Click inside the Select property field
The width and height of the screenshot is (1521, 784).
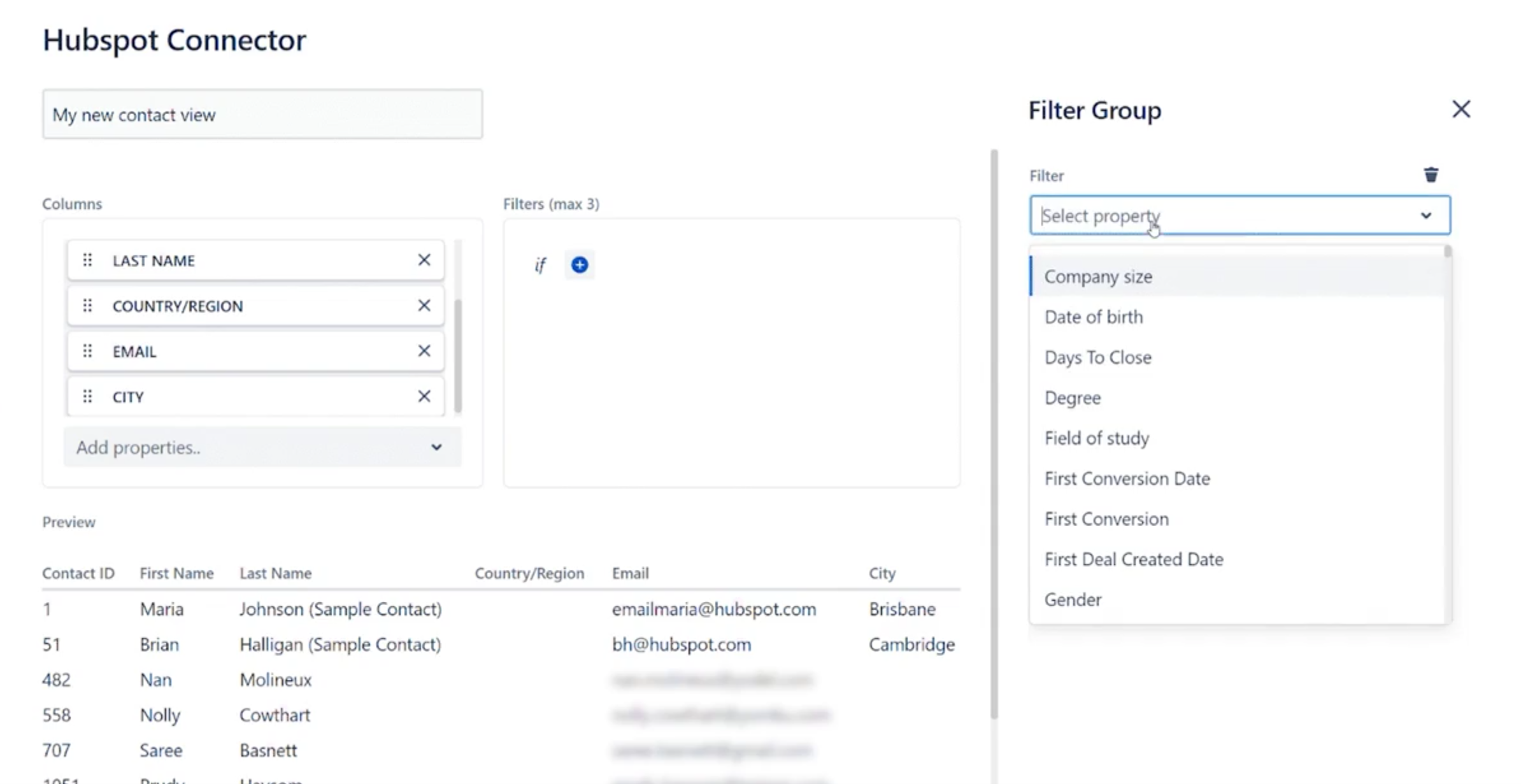1210,215
